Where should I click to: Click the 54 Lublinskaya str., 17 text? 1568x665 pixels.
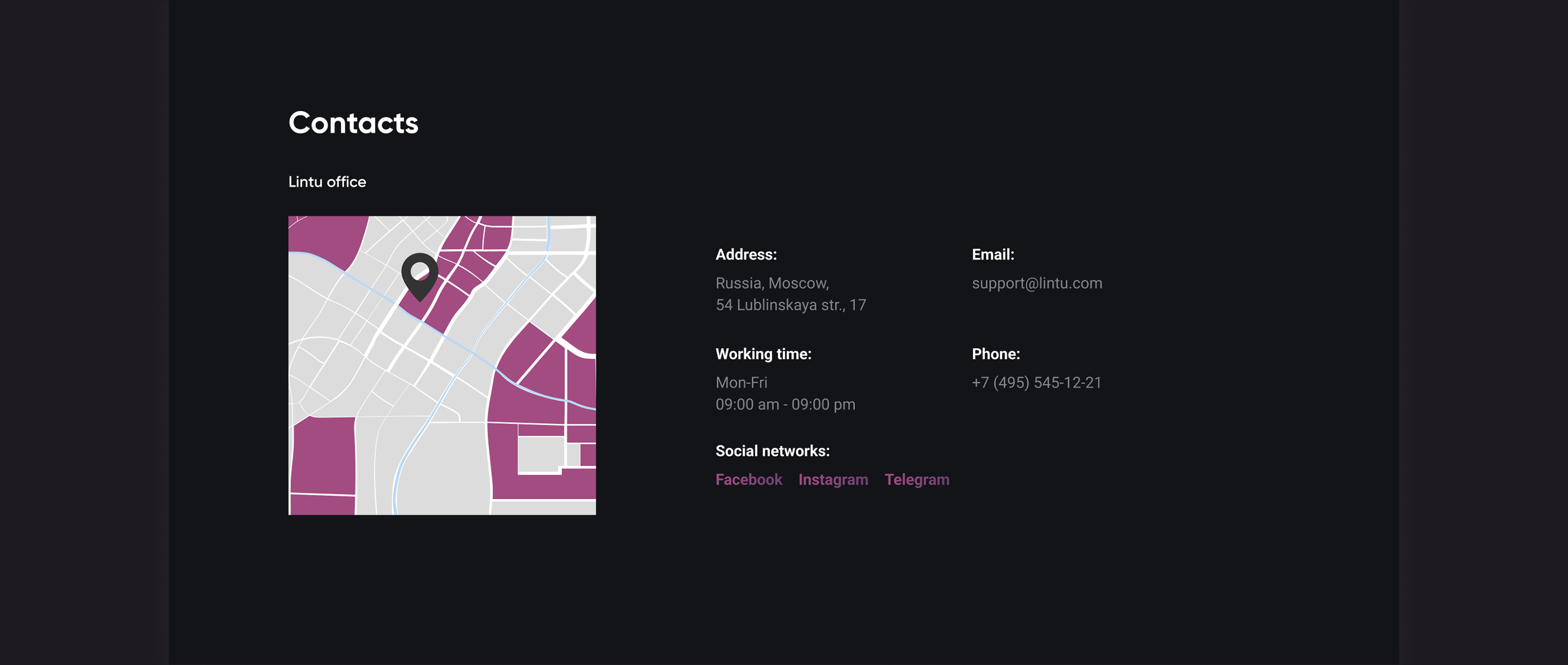[x=790, y=305]
